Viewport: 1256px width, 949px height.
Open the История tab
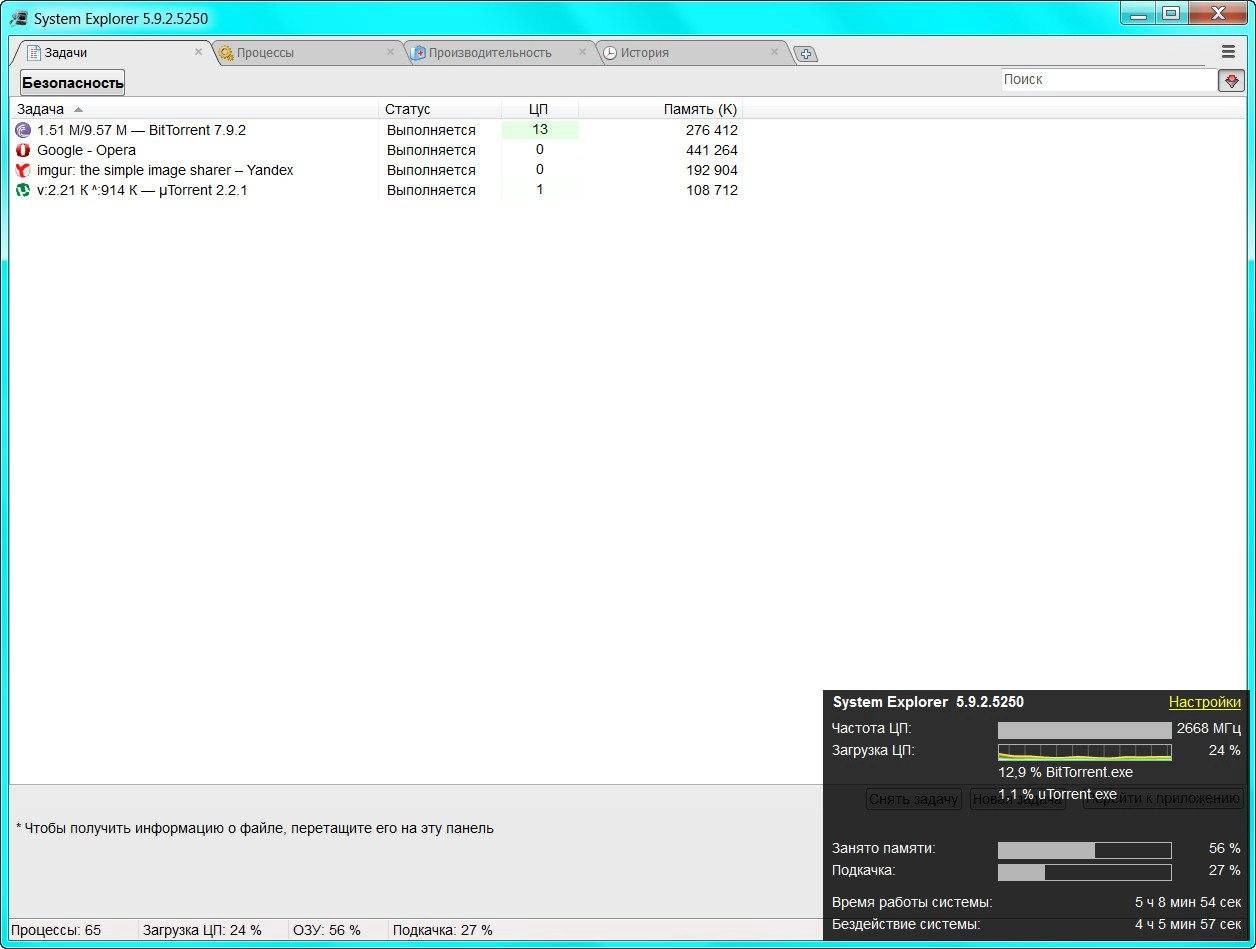(692, 53)
